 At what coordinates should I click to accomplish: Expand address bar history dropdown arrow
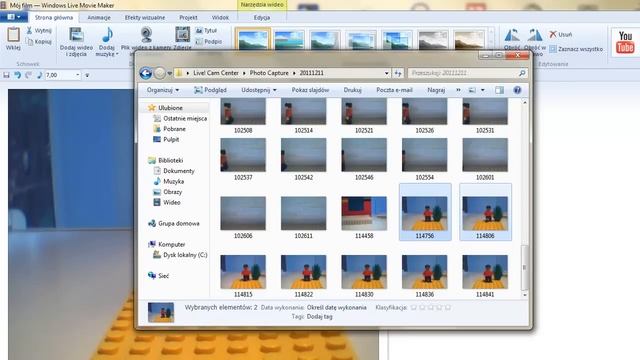tap(387, 73)
